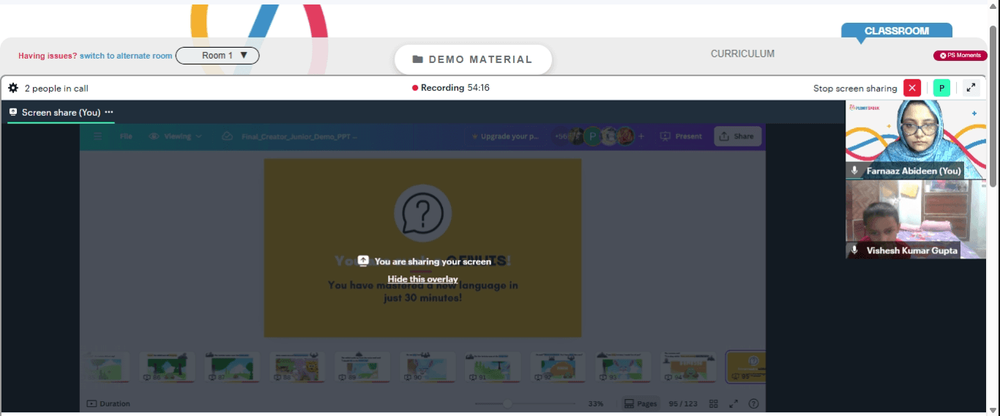1000x416 pixels.
Task: Toggle Pages panel button
Action: click(x=640, y=404)
